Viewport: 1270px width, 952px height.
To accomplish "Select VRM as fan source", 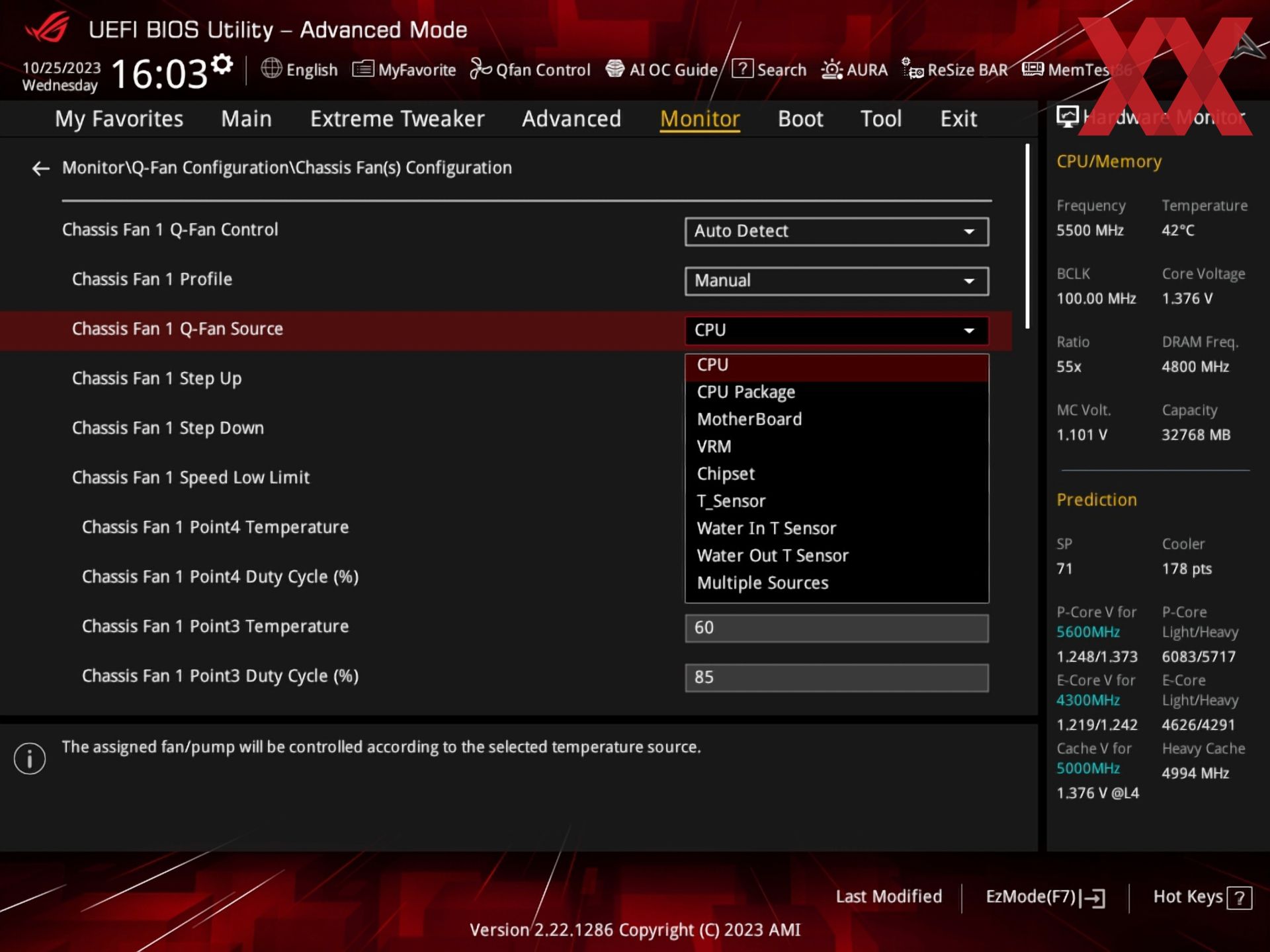I will (837, 447).
